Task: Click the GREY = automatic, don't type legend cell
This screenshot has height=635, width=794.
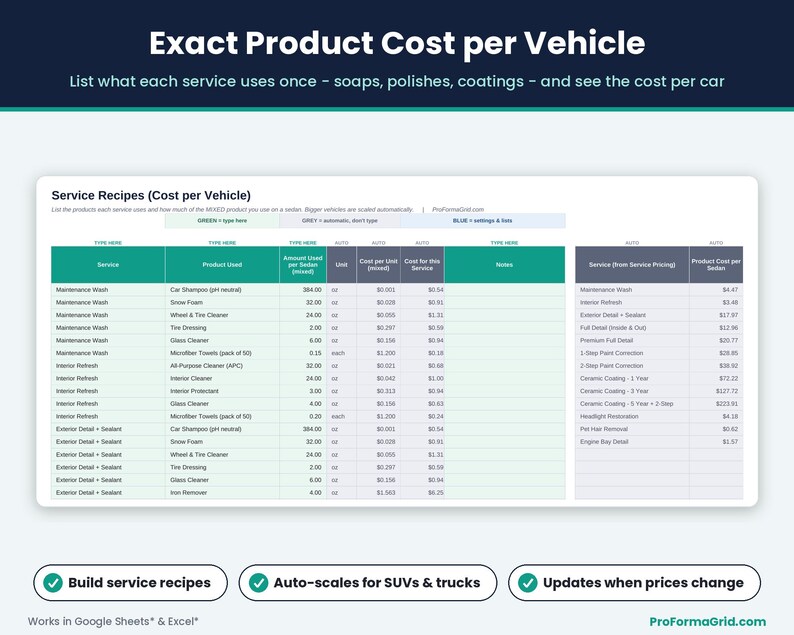Action: [x=340, y=221]
